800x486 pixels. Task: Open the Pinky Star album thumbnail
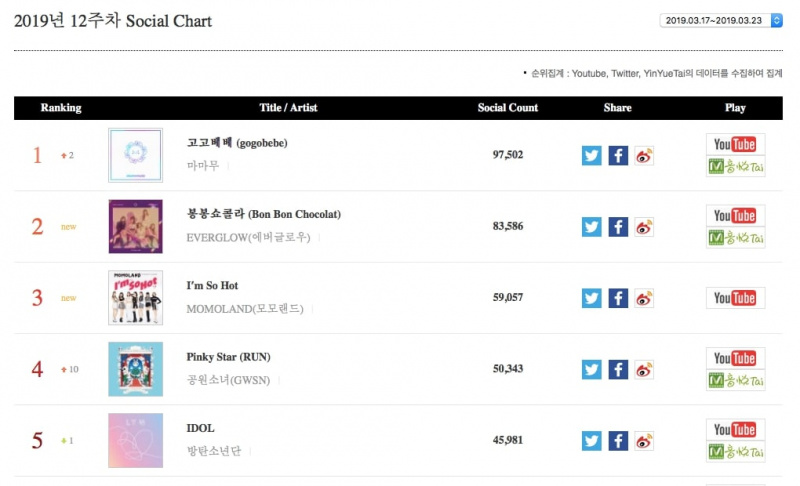(136, 369)
